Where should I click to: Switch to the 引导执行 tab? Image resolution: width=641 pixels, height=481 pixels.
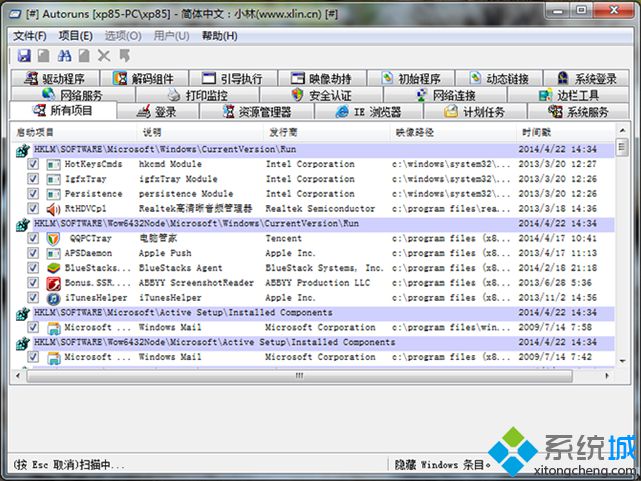point(233,78)
